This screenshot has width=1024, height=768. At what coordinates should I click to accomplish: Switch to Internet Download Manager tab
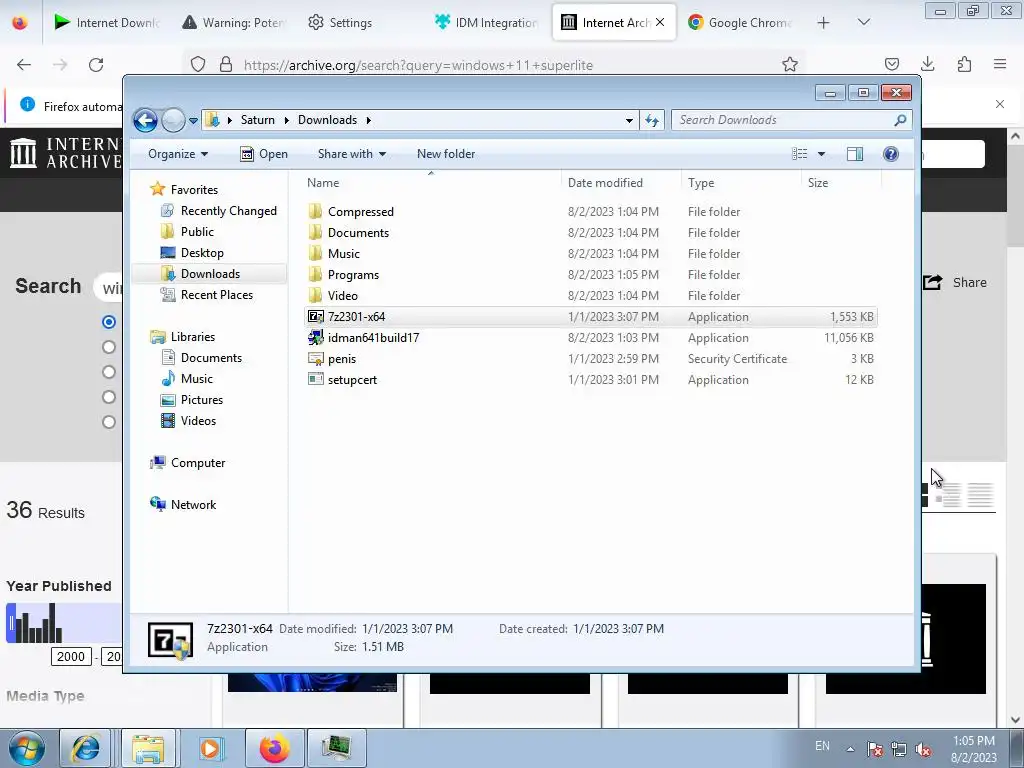(108, 23)
